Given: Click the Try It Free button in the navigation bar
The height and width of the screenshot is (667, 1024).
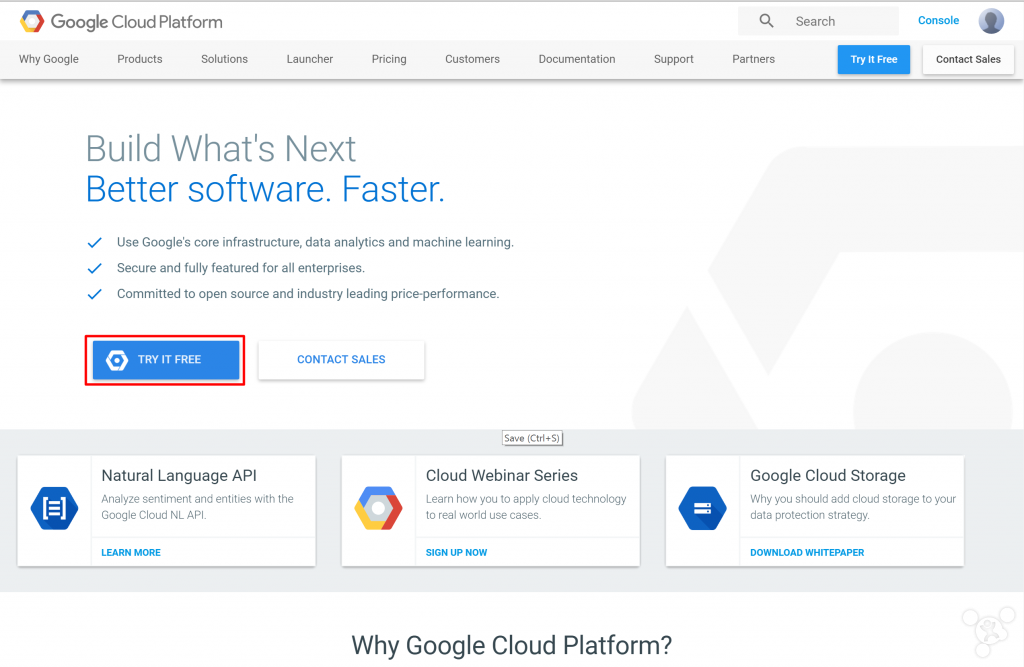Looking at the screenshot, I should (874, 59).
